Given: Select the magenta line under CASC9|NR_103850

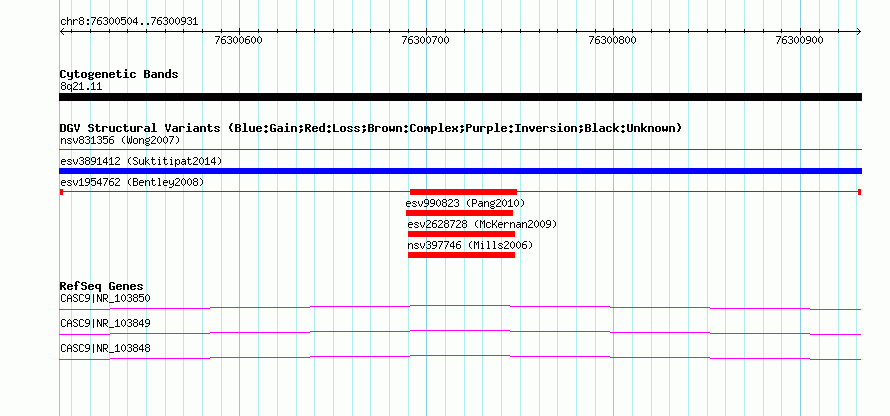Looking at the screenshot, I should pyautogui.click(x=460, y=308).
